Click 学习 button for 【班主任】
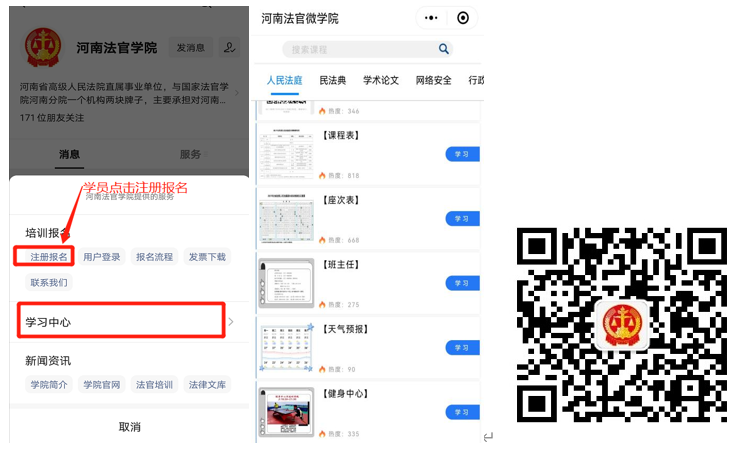745x462 pixels. click(462, 283)
